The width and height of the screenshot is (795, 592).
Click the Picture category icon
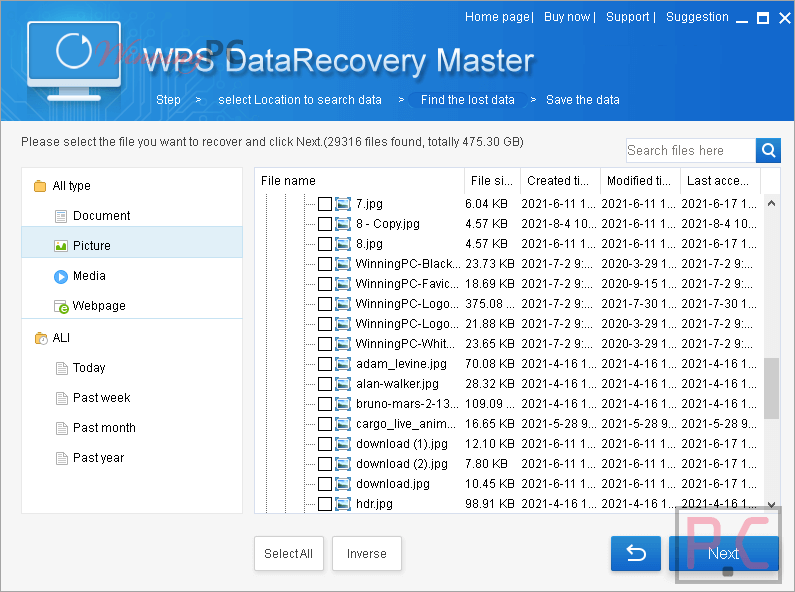61,246
